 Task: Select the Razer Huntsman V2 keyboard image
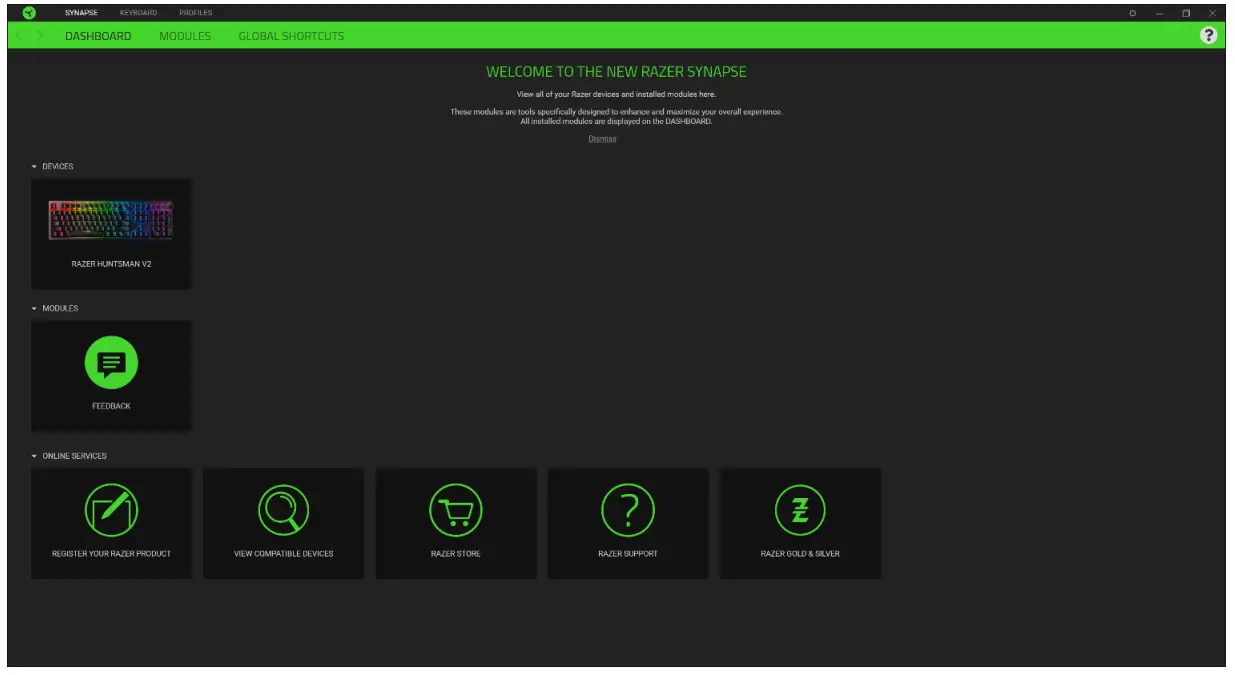point(111,220)
